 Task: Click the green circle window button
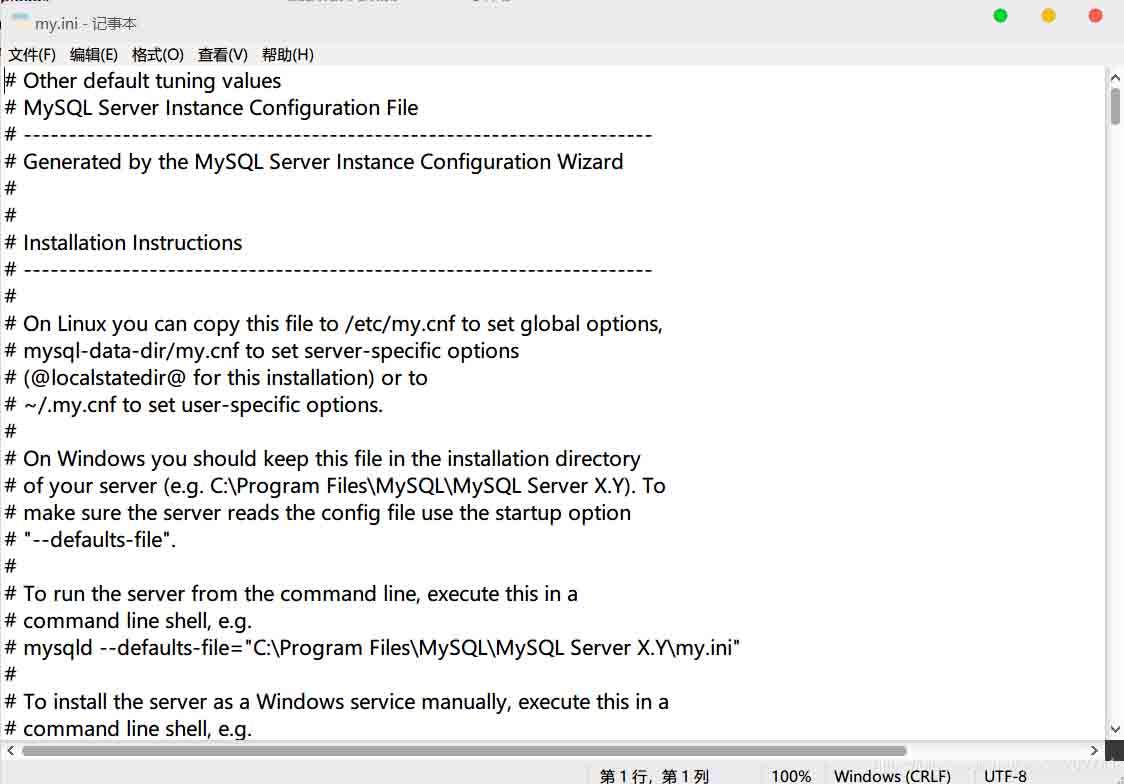(x=1000, y=16)
